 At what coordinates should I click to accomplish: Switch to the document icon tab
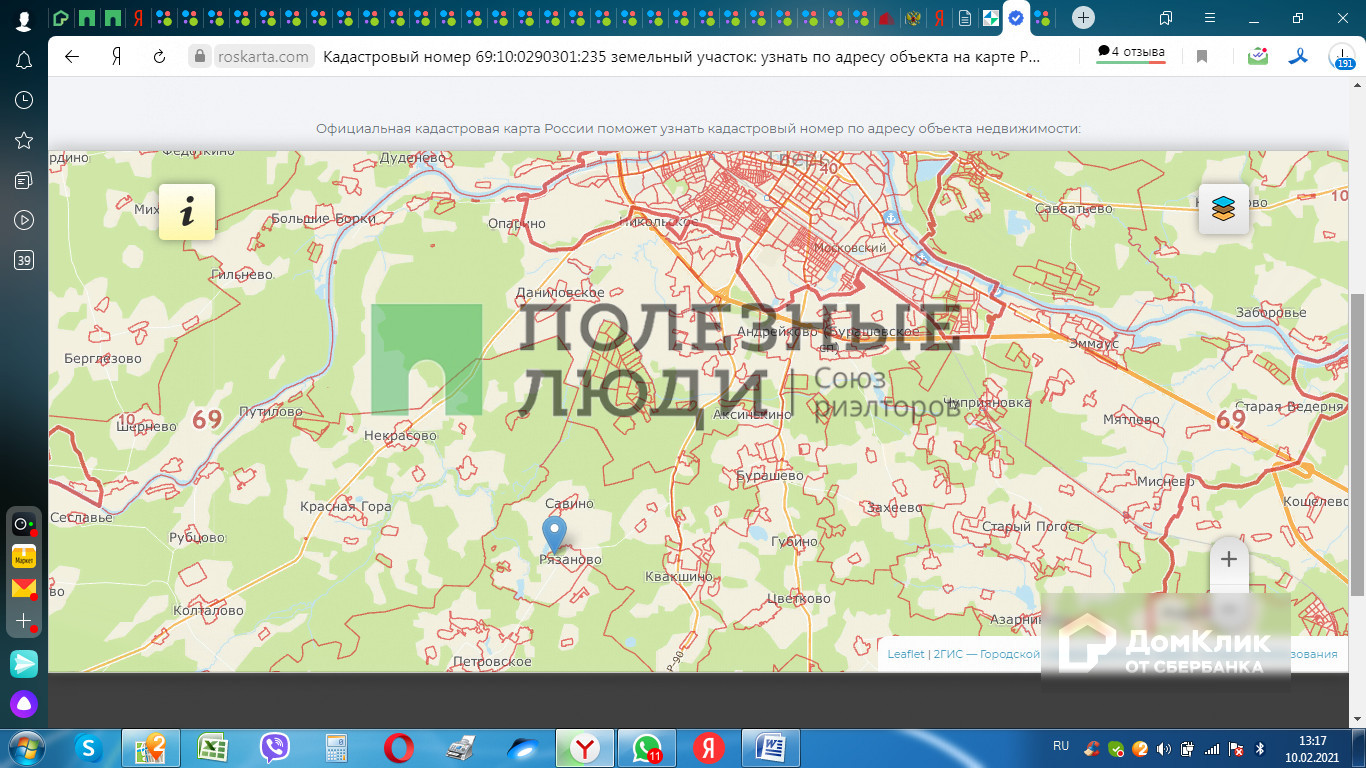(x=964, y=18)
